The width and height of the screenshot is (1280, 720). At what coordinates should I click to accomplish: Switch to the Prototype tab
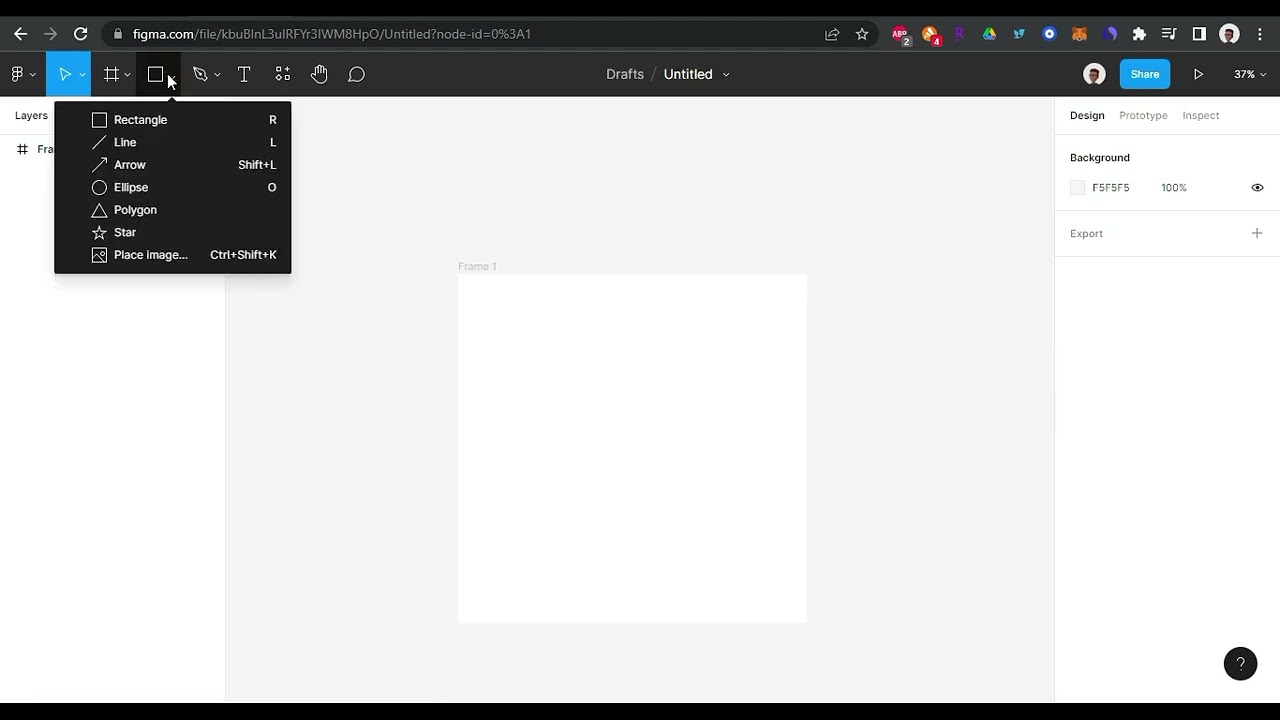[x=1143, y=115]
